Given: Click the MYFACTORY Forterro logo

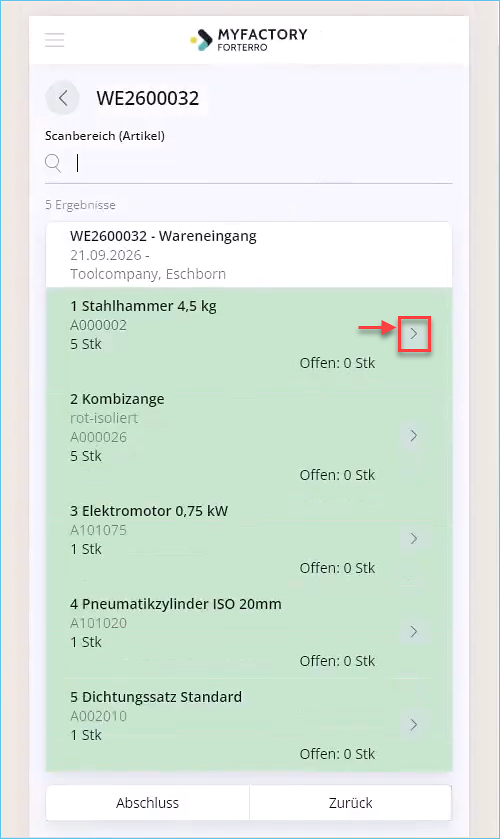Looking at the screenshot, I should click(x=249, y=40).
